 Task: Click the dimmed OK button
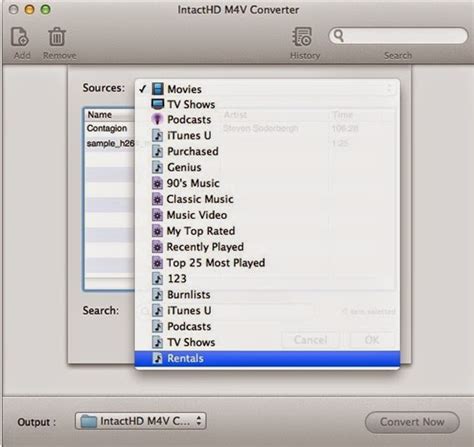[372, 340]
